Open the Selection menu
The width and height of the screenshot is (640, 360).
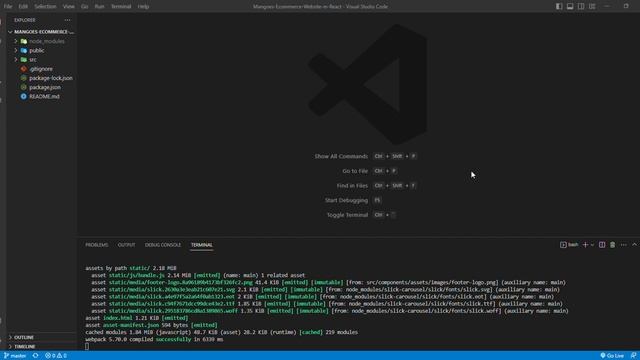(x=45, y=7)
